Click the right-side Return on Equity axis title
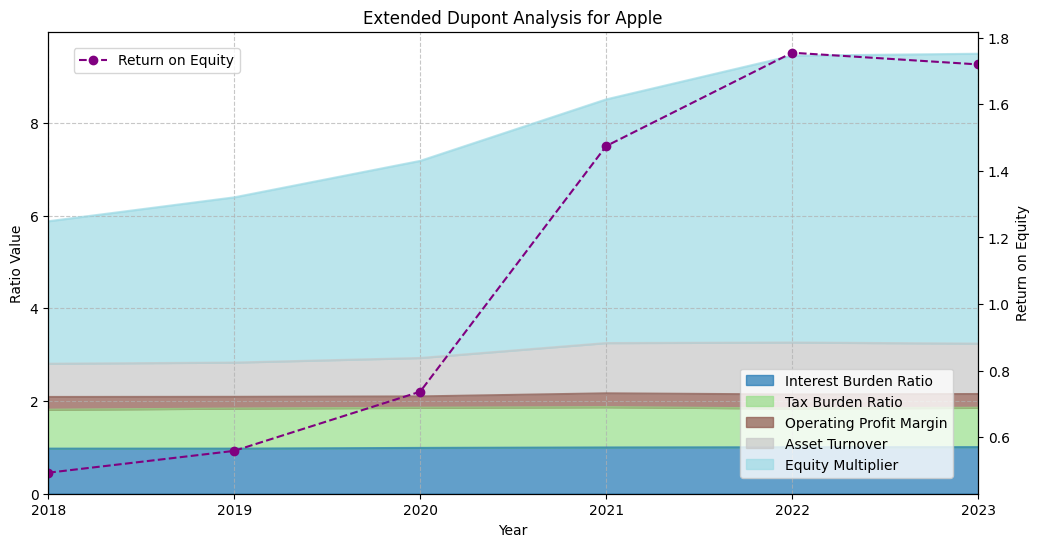This screenshot has width=1039, height=547. (1022, 264)
